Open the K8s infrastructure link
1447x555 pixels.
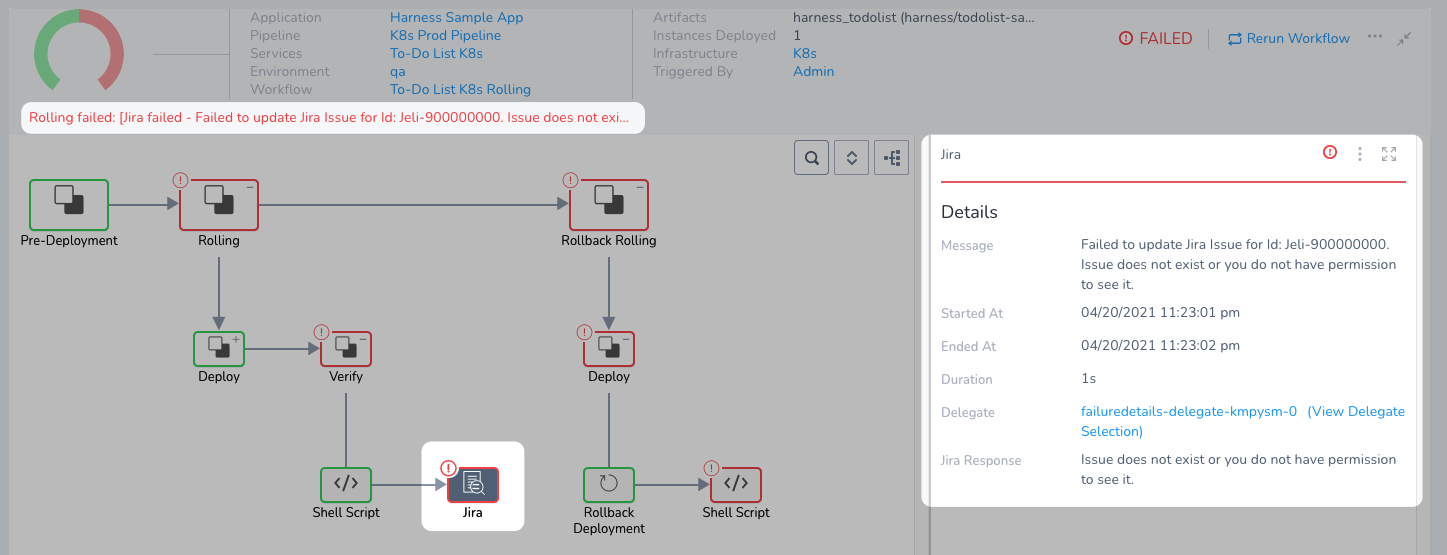(805, 53)
